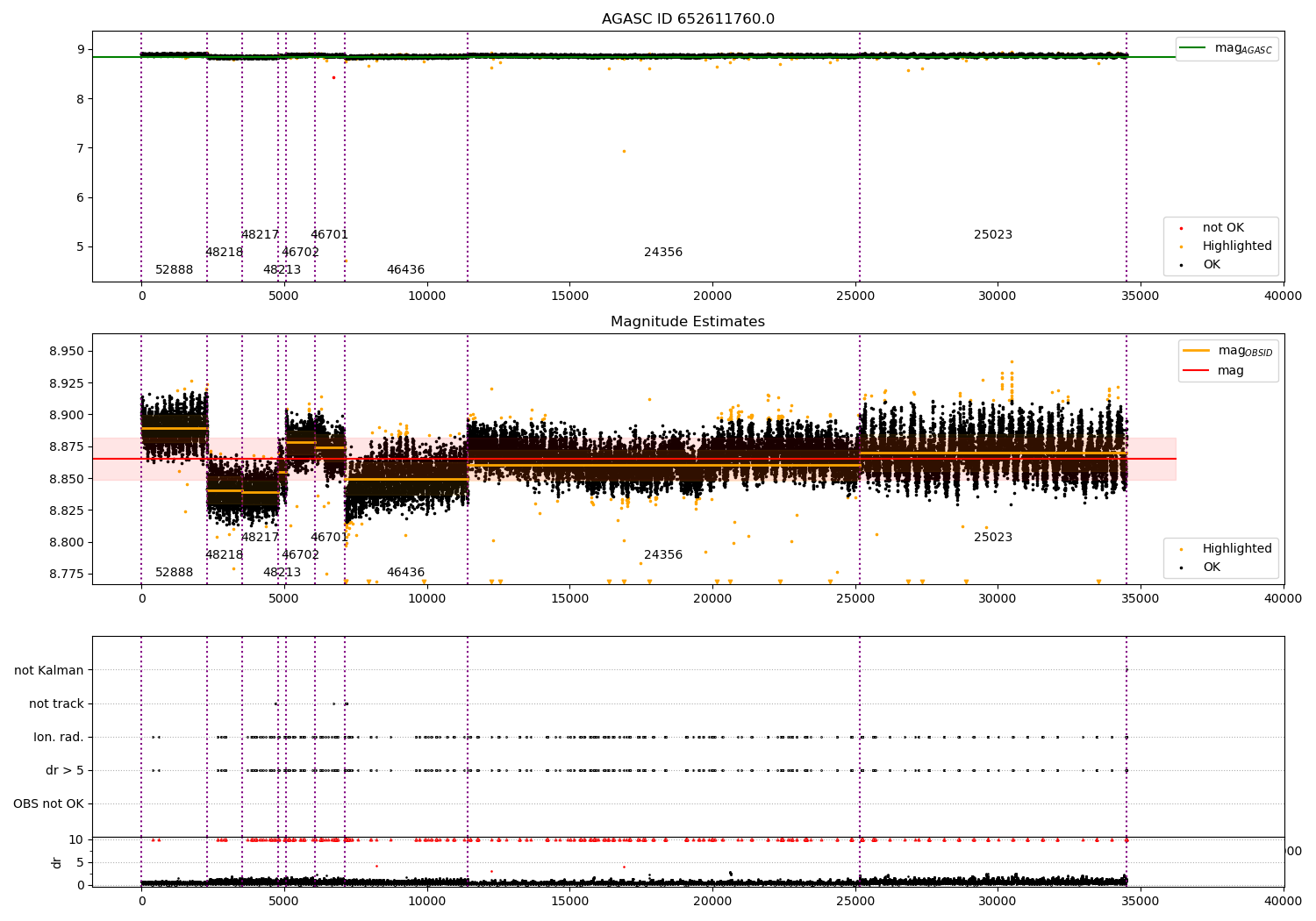
Task: Click y-axis tick 8.825 on middle plot
Action: click(67, 510)
